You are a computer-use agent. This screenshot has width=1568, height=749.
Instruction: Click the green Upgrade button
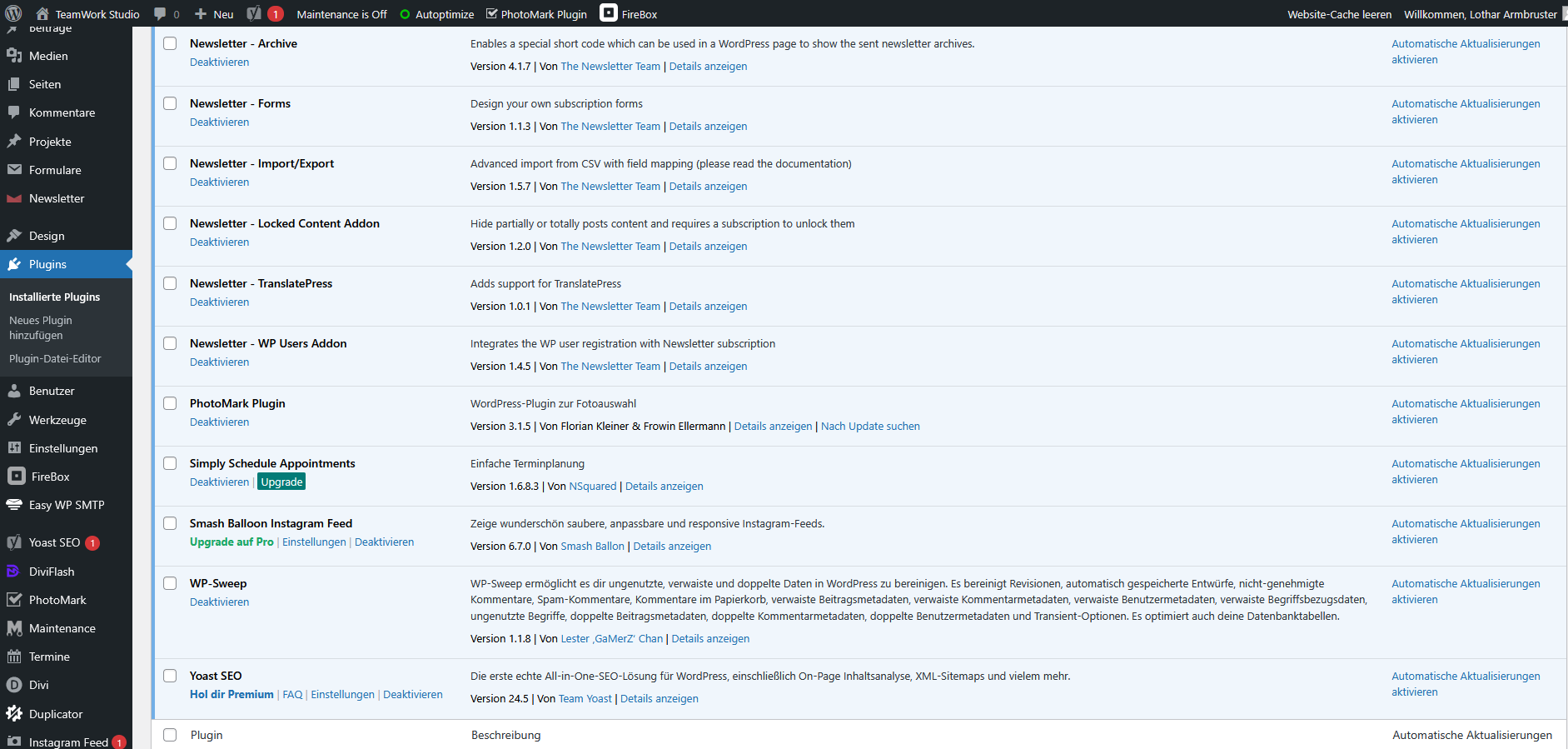tap(281, 482)
